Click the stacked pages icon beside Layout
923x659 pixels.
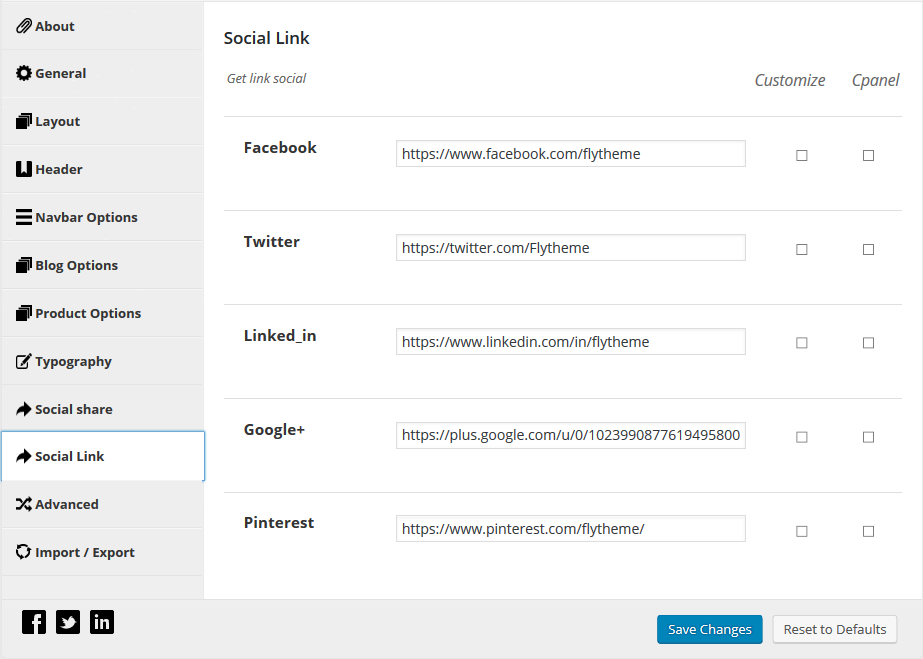24,121
